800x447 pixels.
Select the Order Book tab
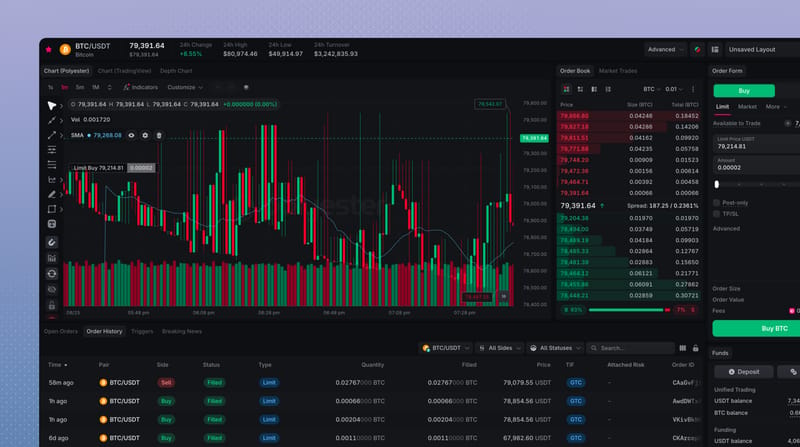(575, 71)
